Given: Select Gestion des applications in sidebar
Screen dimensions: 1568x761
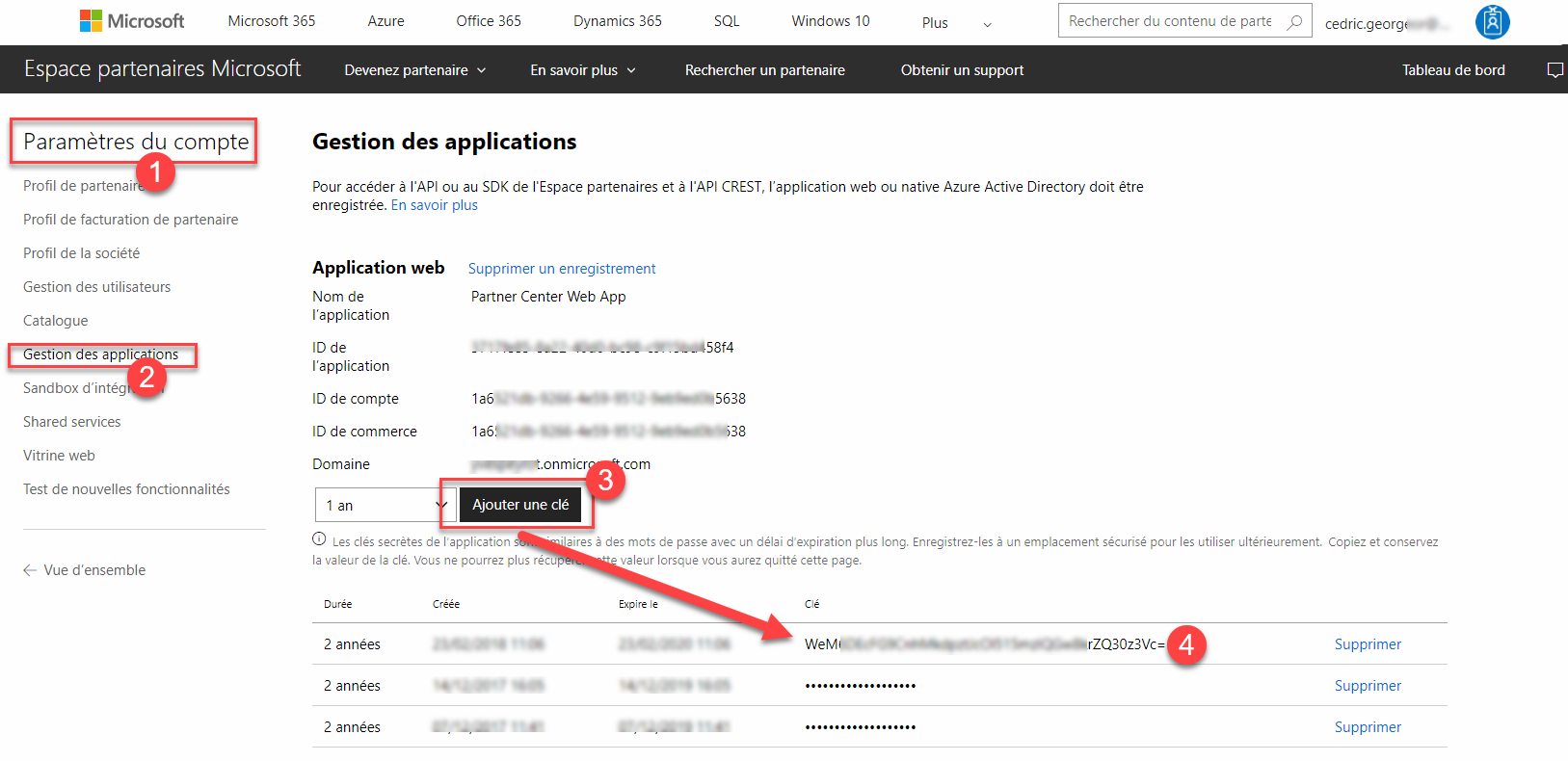Looking at the screenshot, I should click(100, 354).
